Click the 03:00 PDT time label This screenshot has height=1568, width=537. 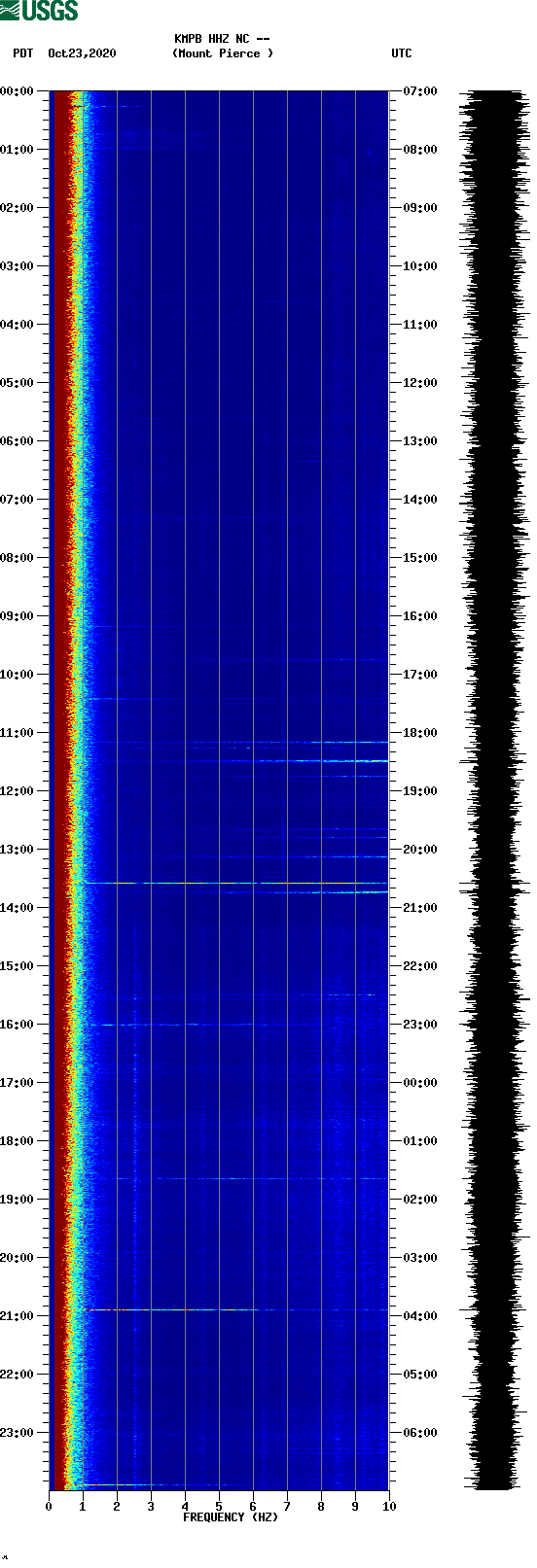click(17, 266)
